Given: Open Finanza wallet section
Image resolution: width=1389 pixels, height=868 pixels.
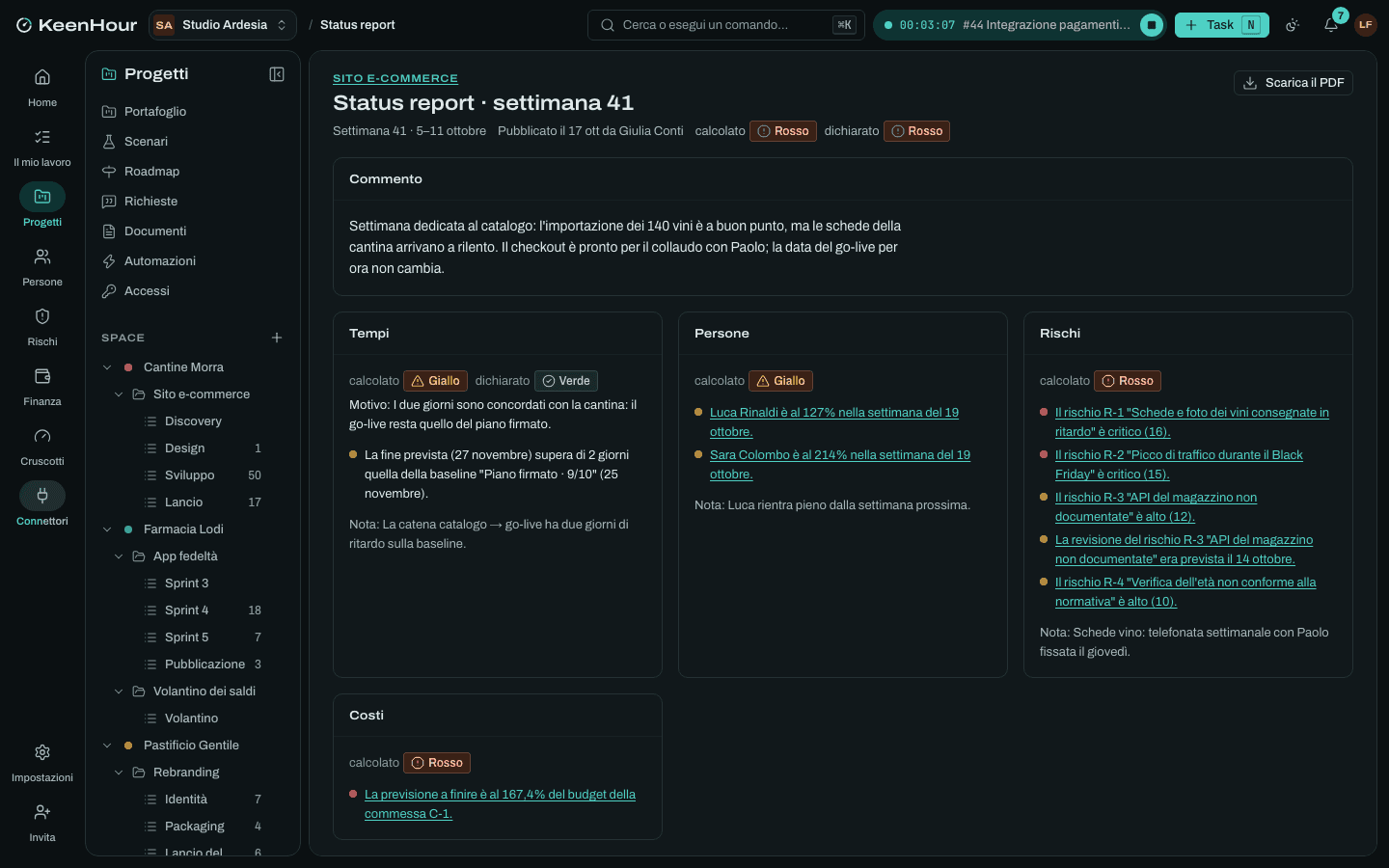Looking at the screenshot, I should click(x=42, y=387).
